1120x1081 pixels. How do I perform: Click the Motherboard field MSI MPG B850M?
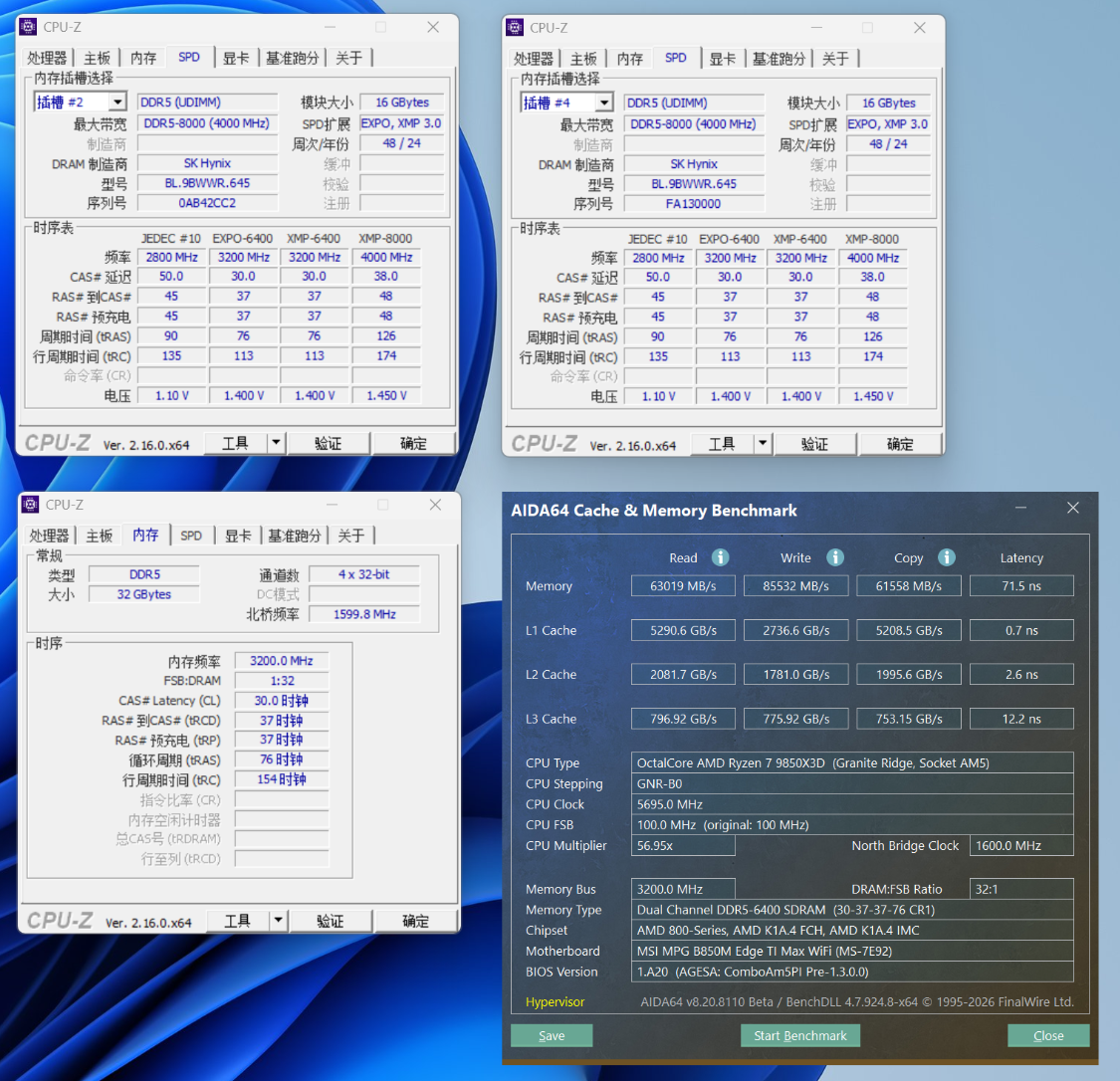click(852, 951)
